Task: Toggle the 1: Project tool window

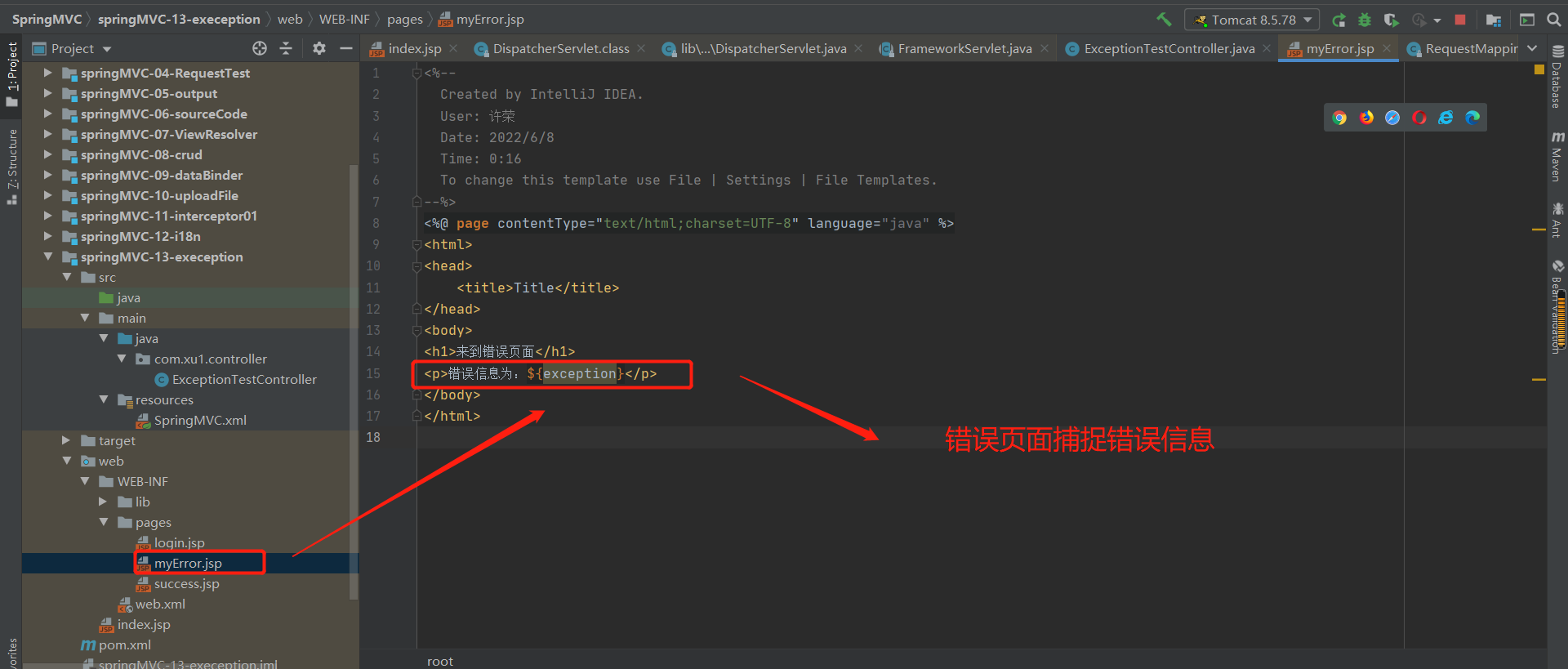Action: (x=11, y=74)
